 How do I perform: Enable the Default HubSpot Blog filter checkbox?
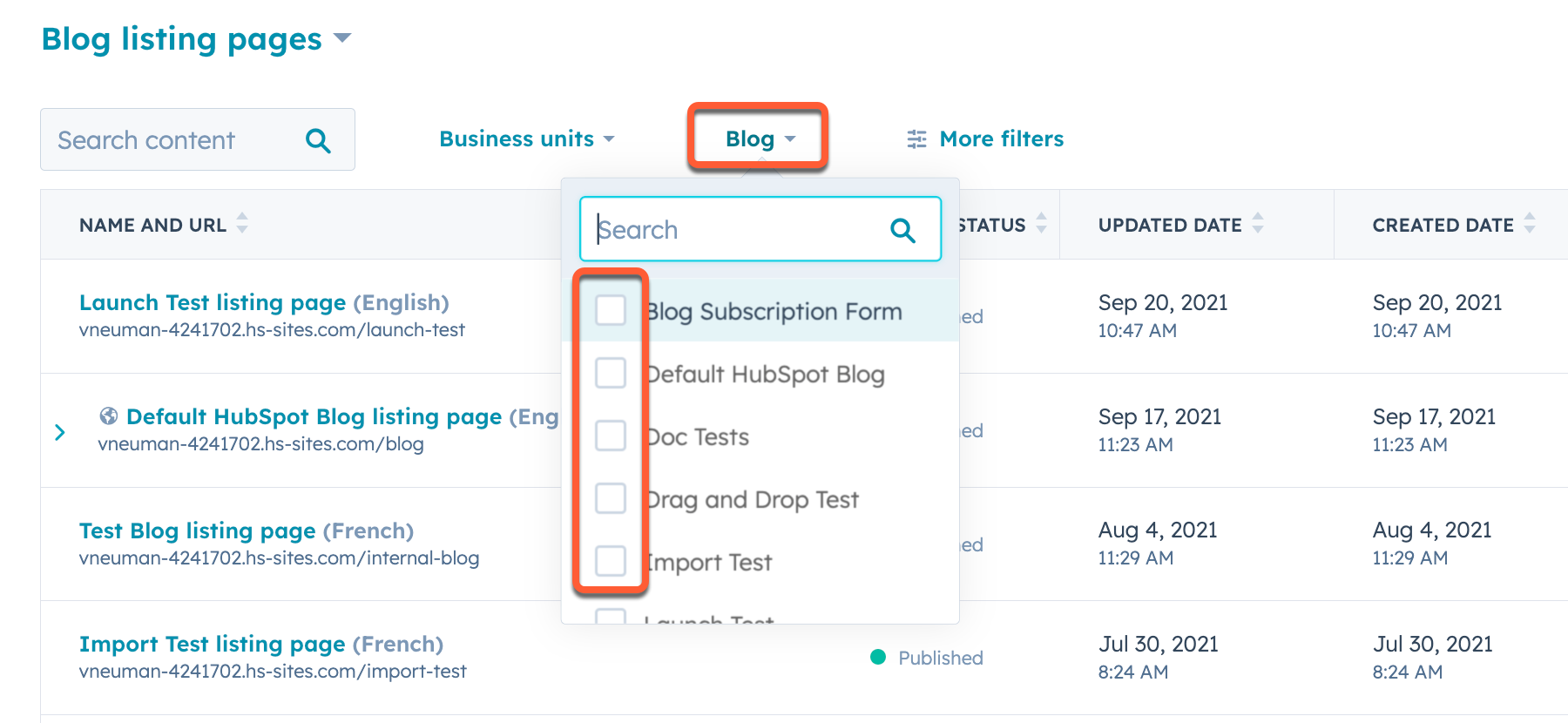pyautogui.click(x=611, y=373)
